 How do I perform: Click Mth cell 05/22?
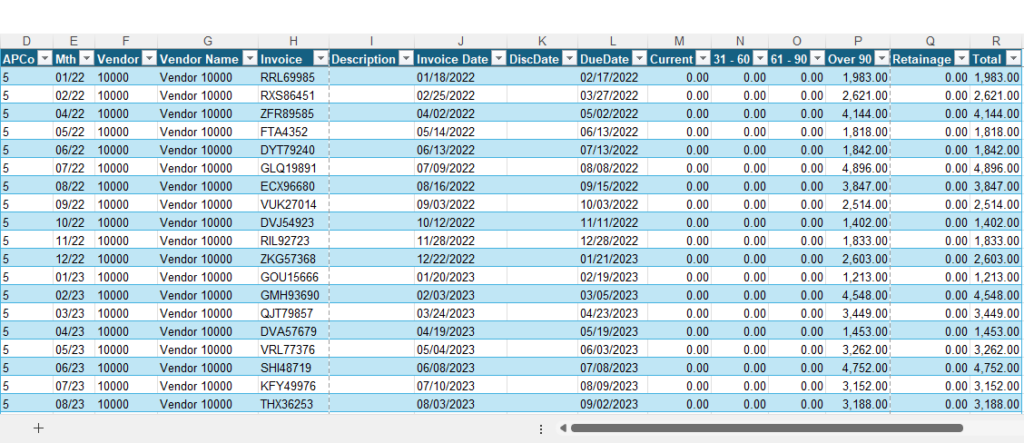(74, 132)
